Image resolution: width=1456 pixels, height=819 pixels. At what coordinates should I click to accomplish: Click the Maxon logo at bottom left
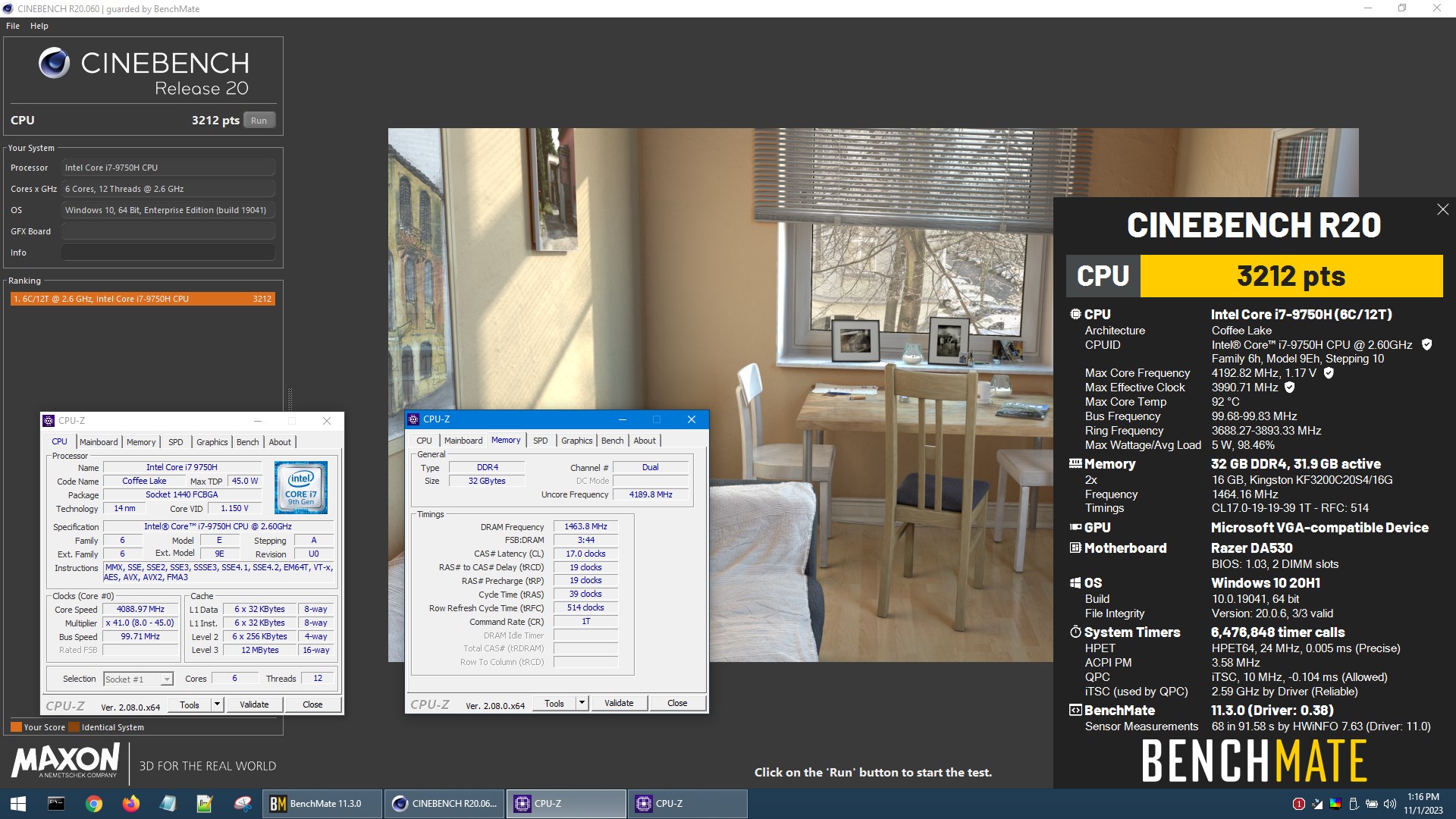click(65, 760)
